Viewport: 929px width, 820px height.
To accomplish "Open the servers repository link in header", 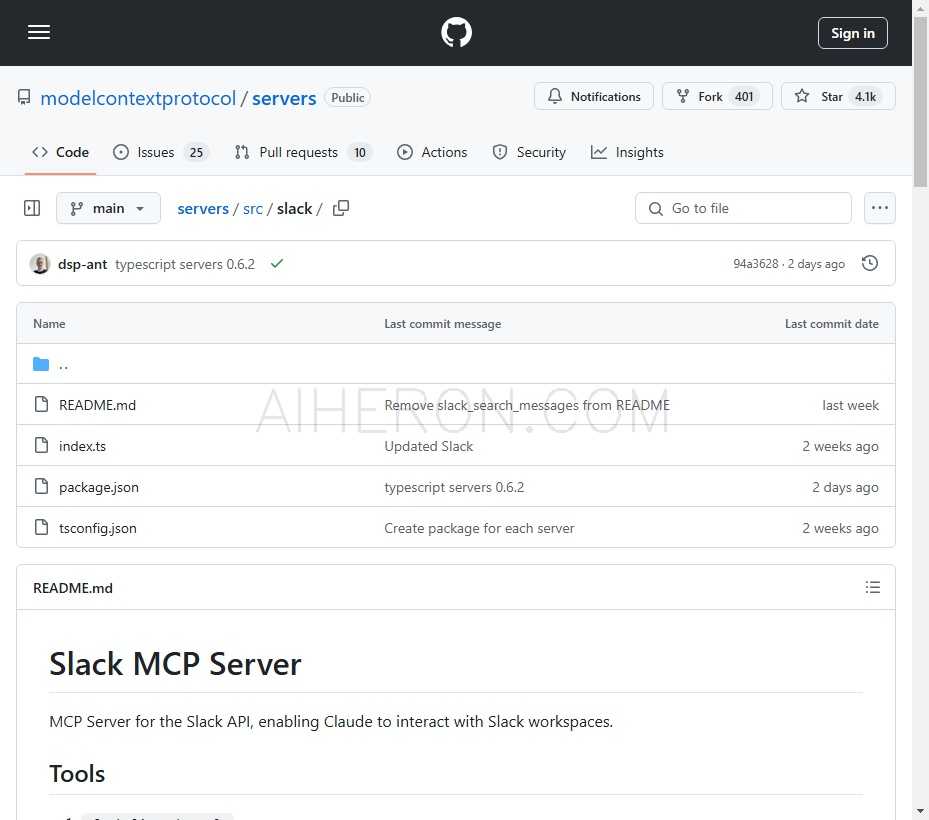I will [284, 98].
